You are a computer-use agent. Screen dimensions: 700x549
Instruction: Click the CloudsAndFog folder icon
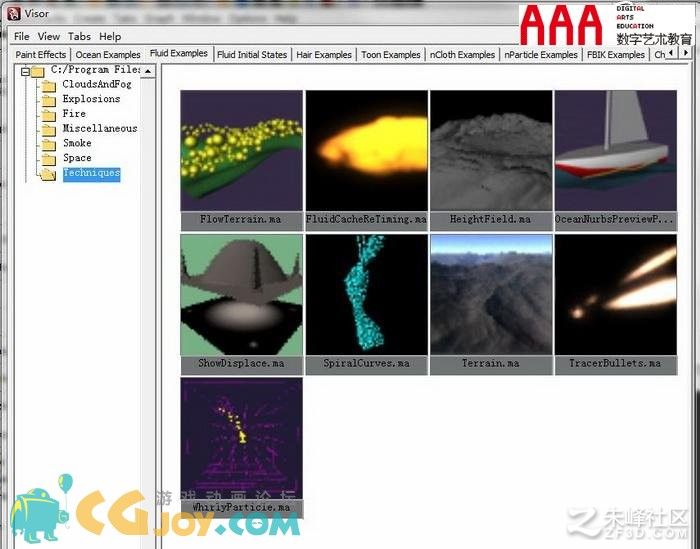point(49,85)
